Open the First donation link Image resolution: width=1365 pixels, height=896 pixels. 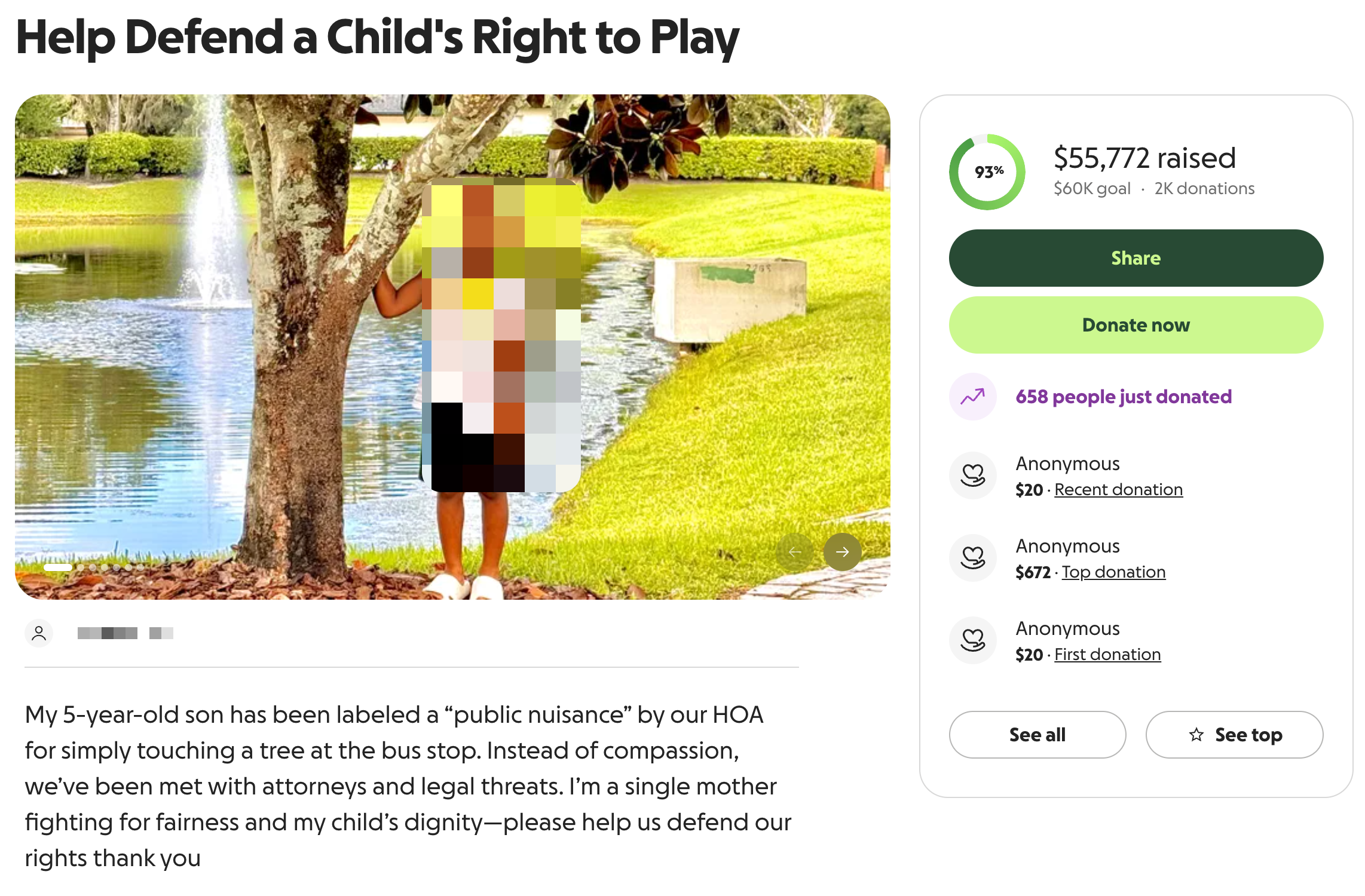pyautogui.click(x=1107, y=654)
